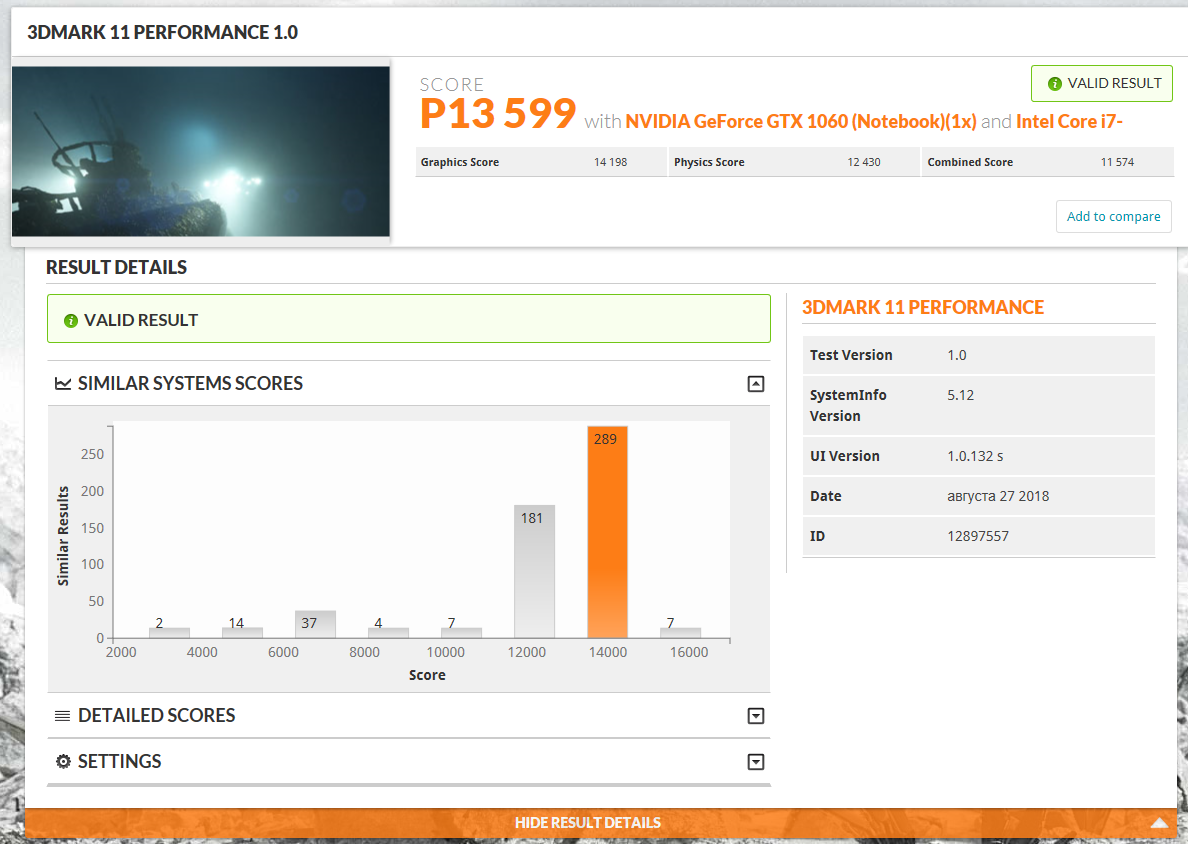Open the Intel Core i7 link
Viewport: 1188px width, 844px height.
point(1069,121)
